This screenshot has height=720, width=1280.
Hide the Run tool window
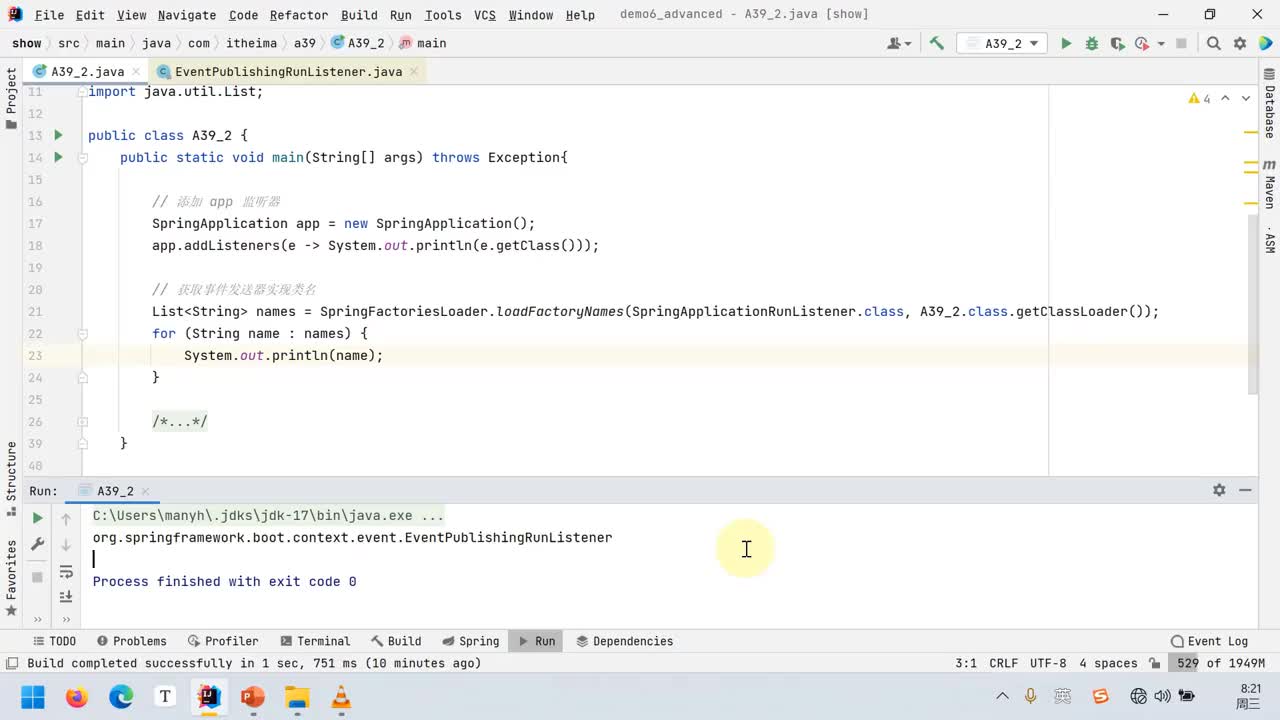1245,490
